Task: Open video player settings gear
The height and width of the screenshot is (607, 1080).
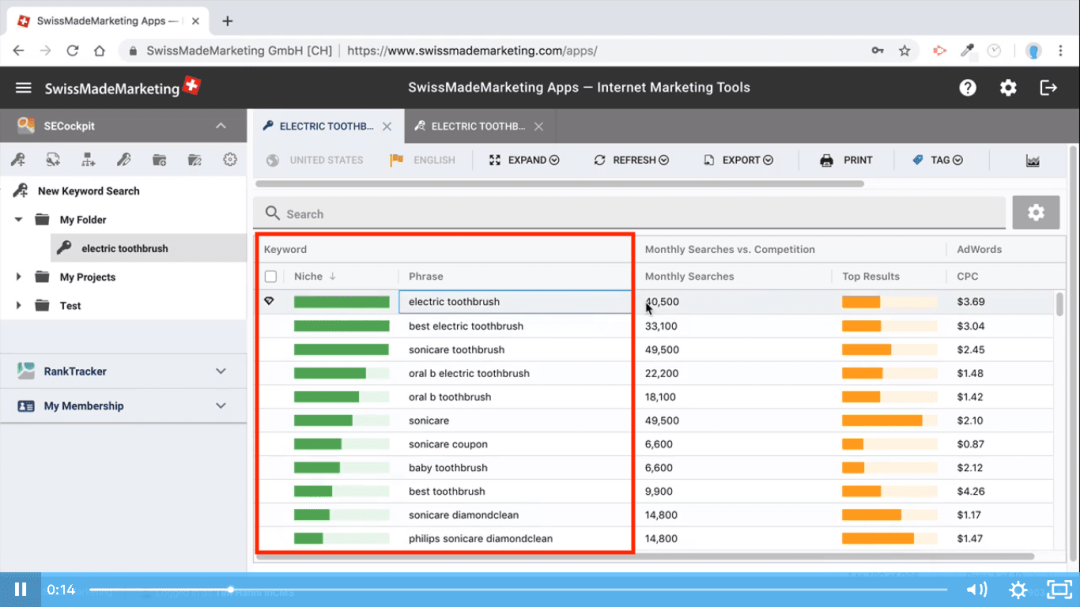Action: tap(1018, 590)
